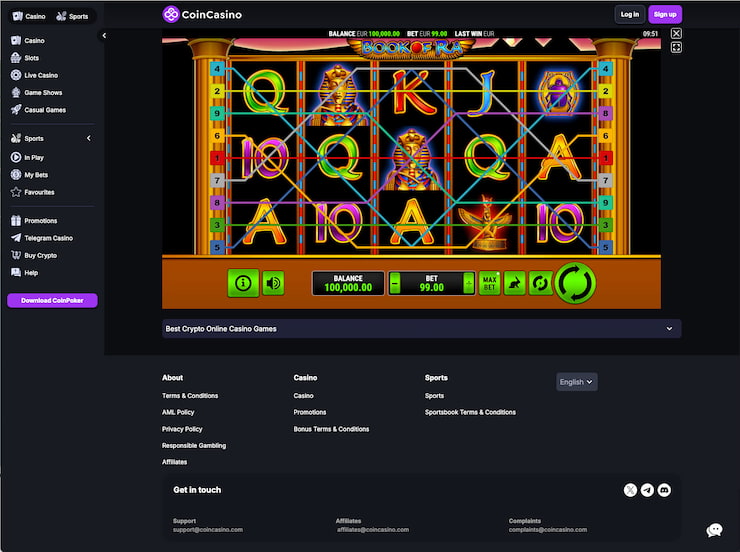This screenshot has width=740, height=552.
Task: Set the MAX BET
Action: (489, 283)
